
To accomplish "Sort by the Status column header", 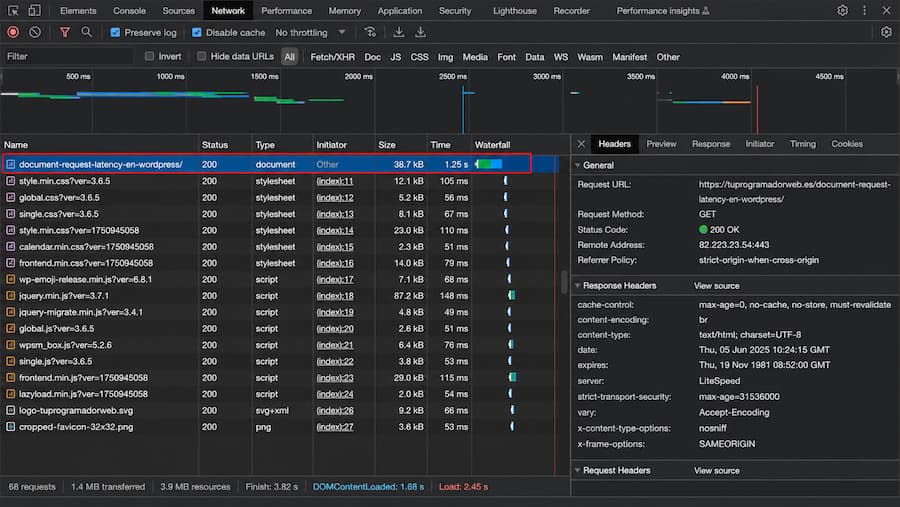I will [215, 145].
